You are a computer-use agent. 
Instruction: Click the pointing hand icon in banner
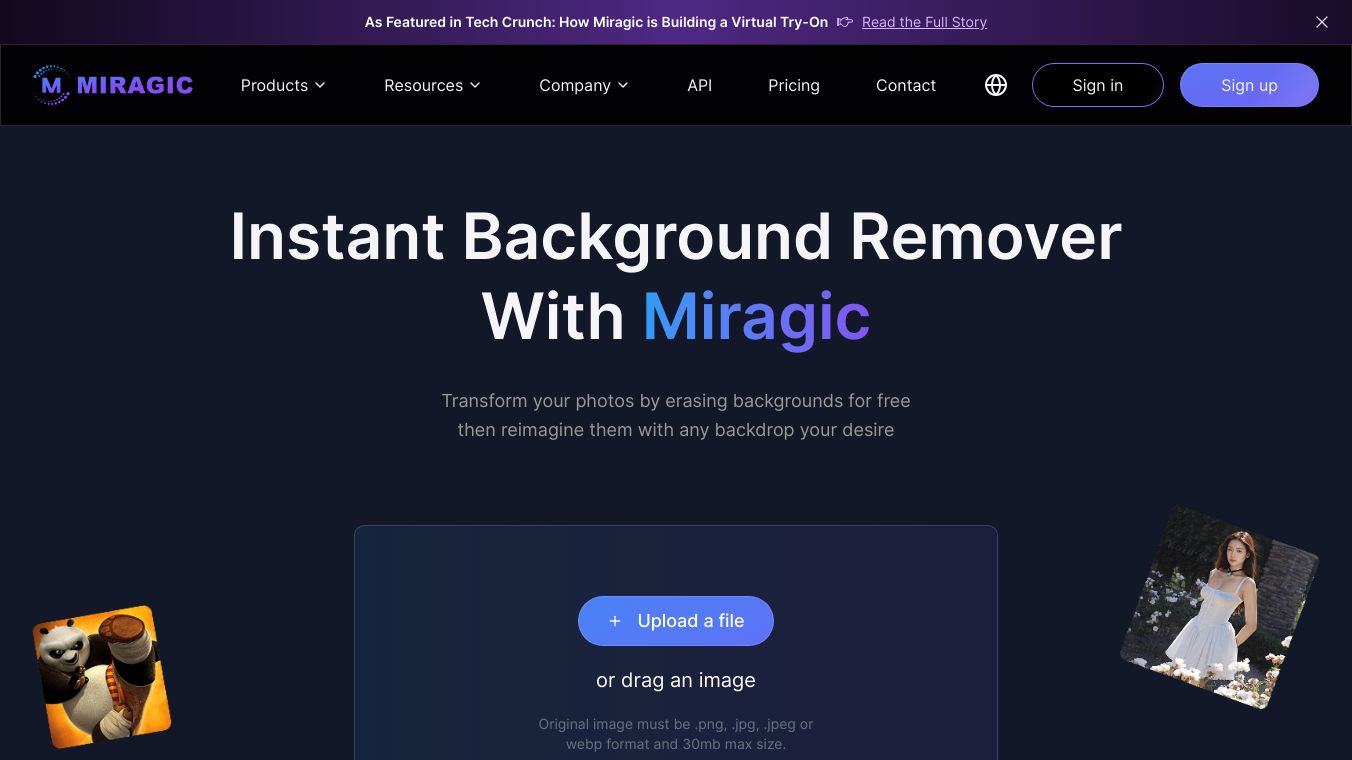pos(845,22)
